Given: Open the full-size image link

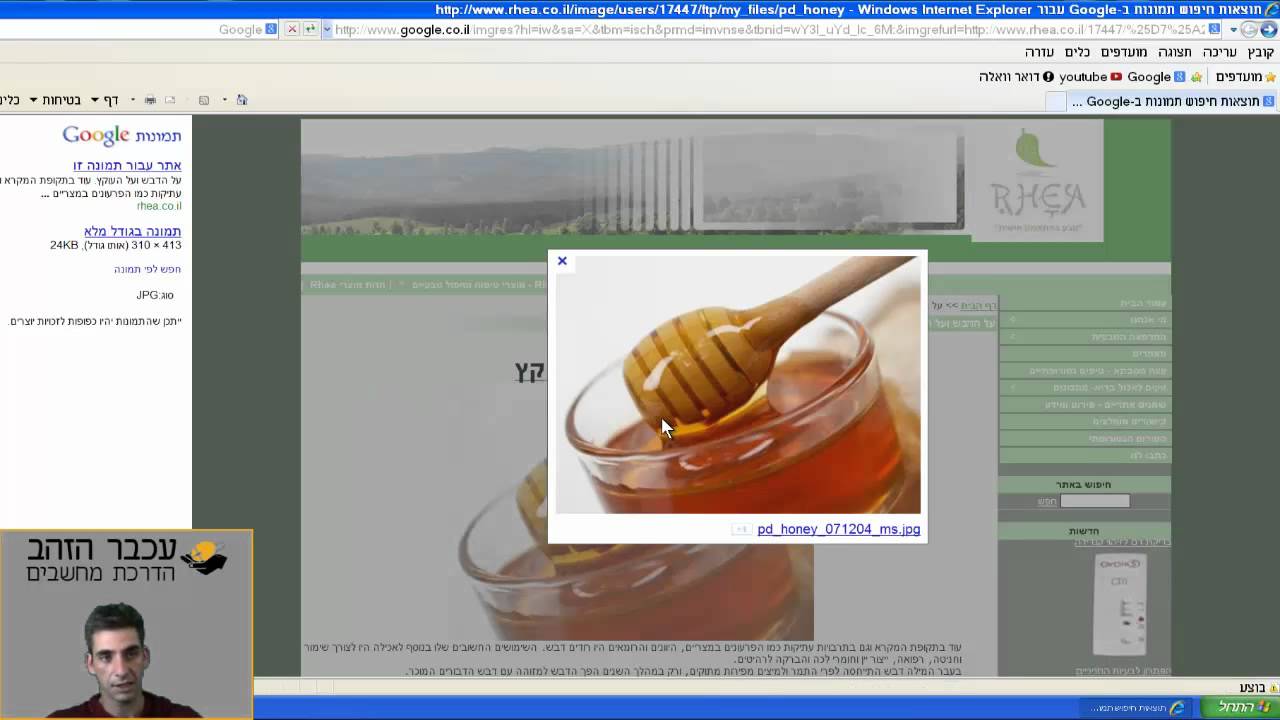Looking at the screenshot, I should tap(133, 231).
